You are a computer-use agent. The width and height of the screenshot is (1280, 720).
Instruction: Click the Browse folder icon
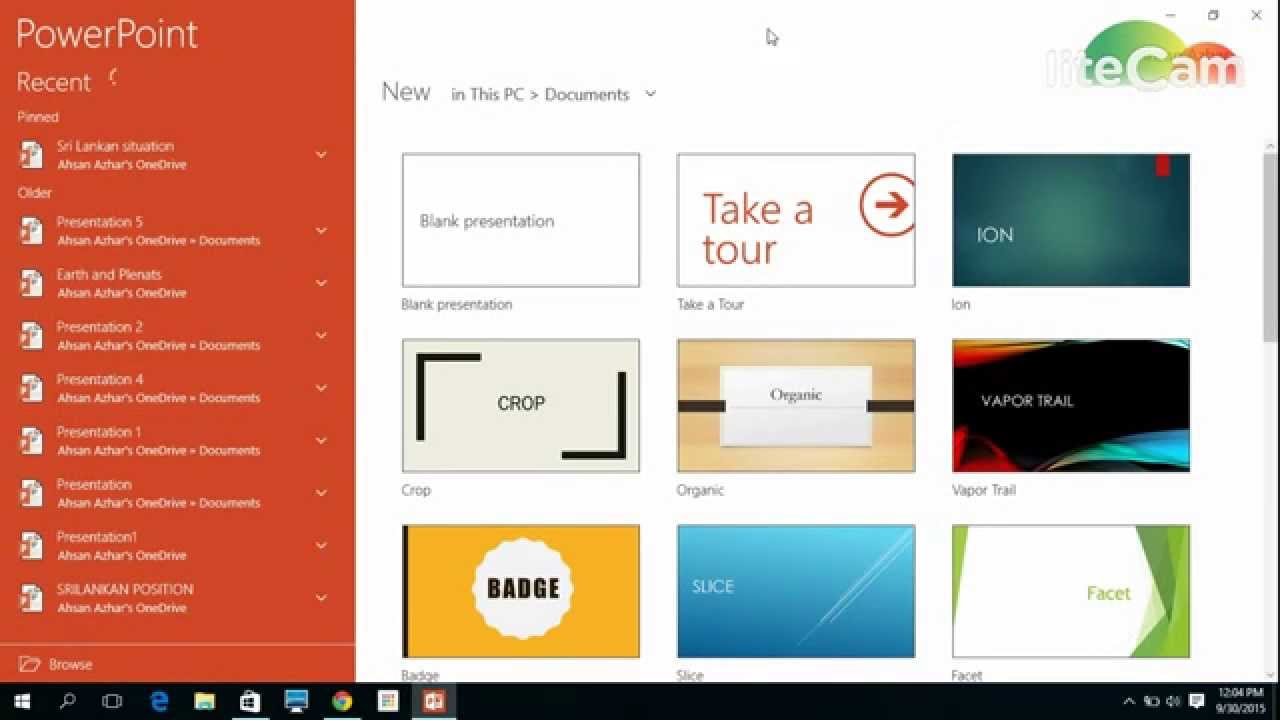(x=30, y=664)
